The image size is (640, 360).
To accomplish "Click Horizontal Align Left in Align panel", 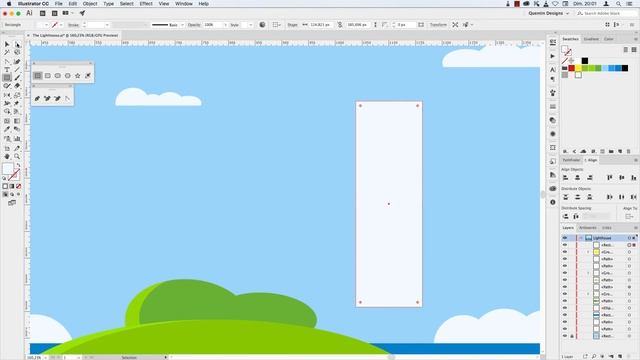I will tap(566, 178).
